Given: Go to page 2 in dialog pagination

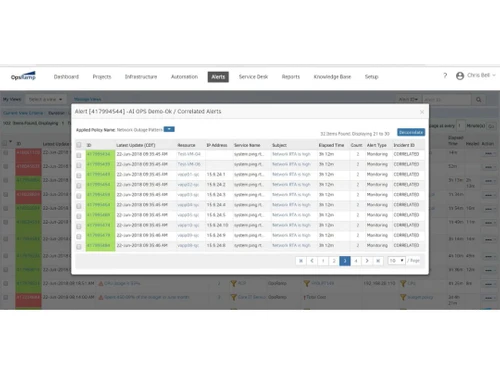Looking at the screenshot, I should (x=334, y=261).
